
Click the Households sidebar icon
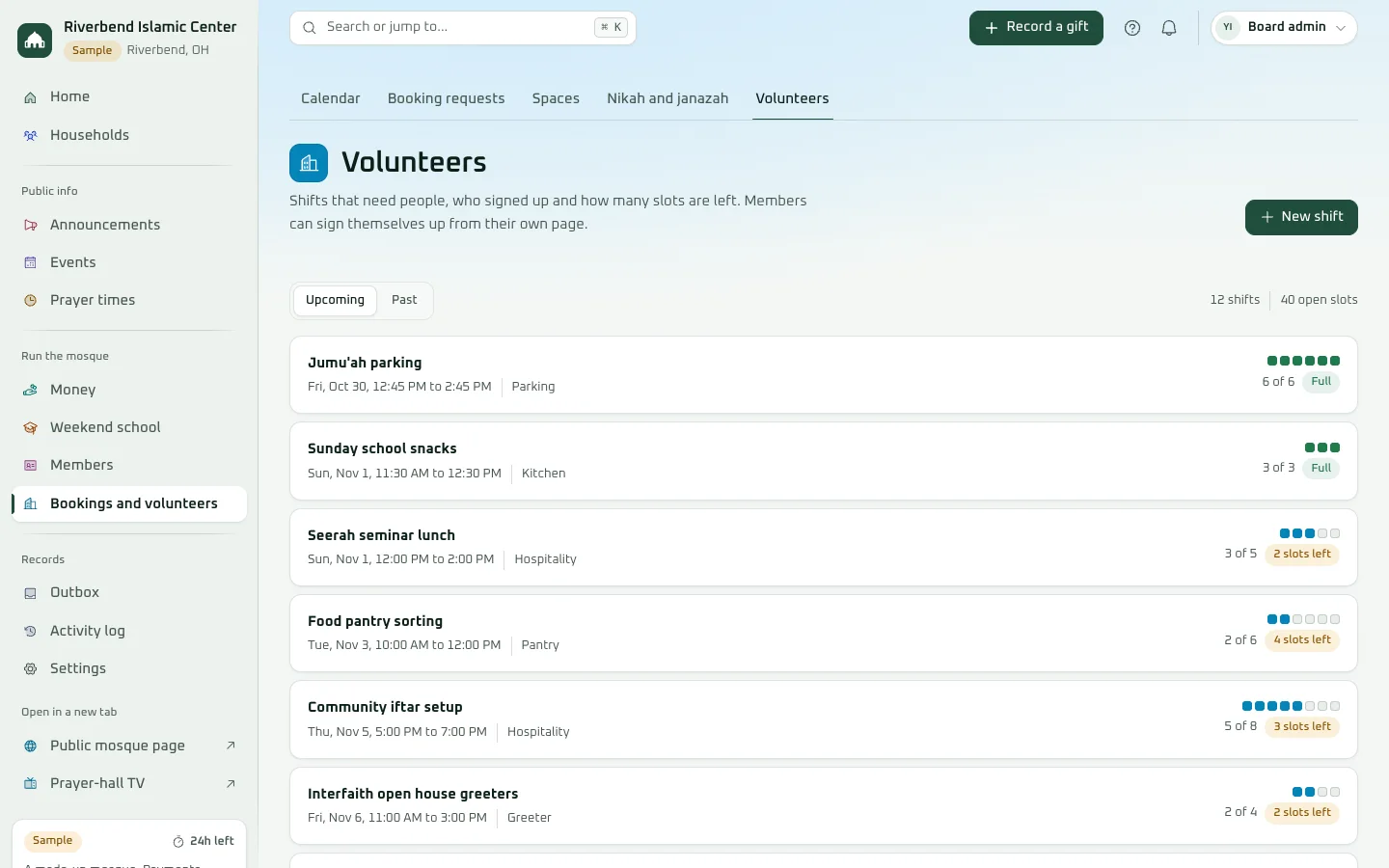tap(31, 136)
